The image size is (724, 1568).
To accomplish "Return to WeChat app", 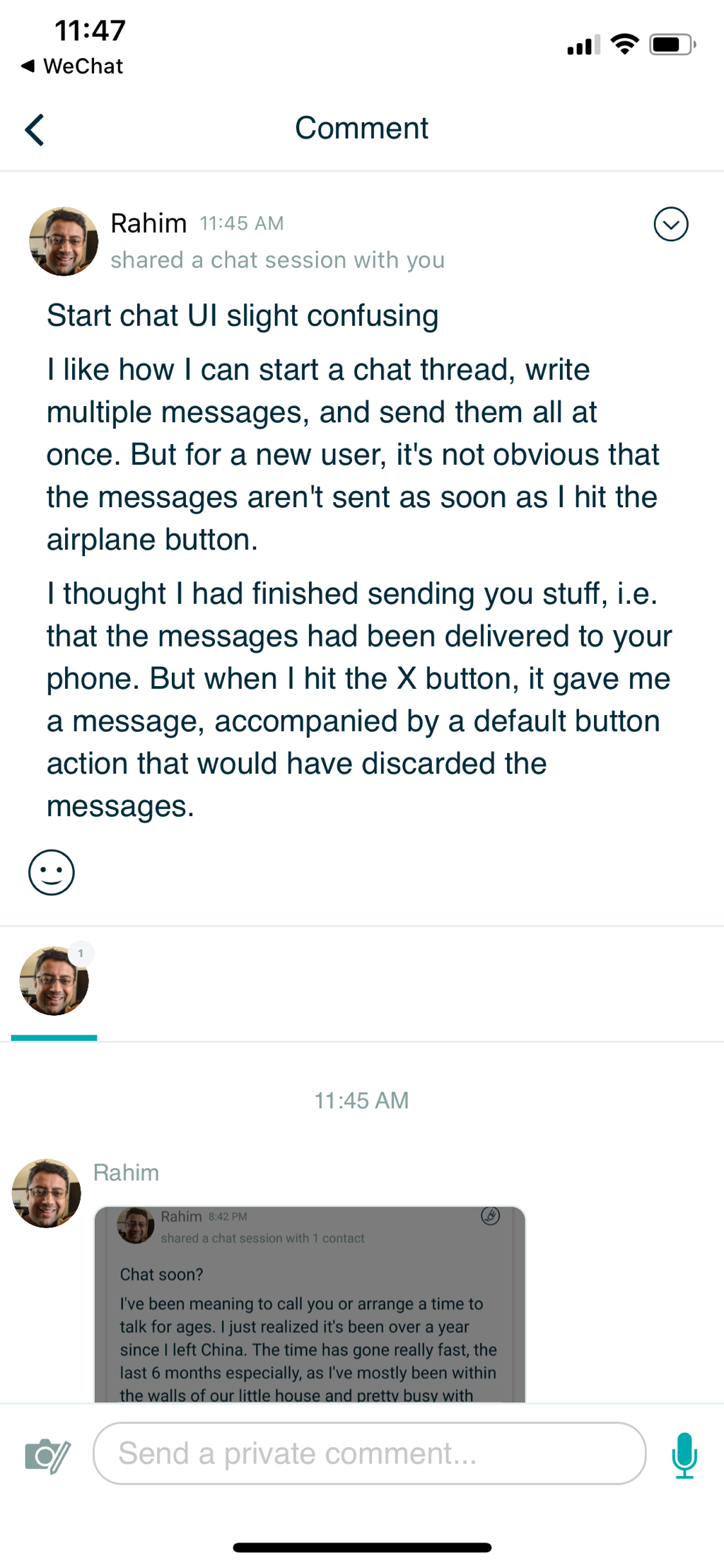I will click(x=73, y=66).
